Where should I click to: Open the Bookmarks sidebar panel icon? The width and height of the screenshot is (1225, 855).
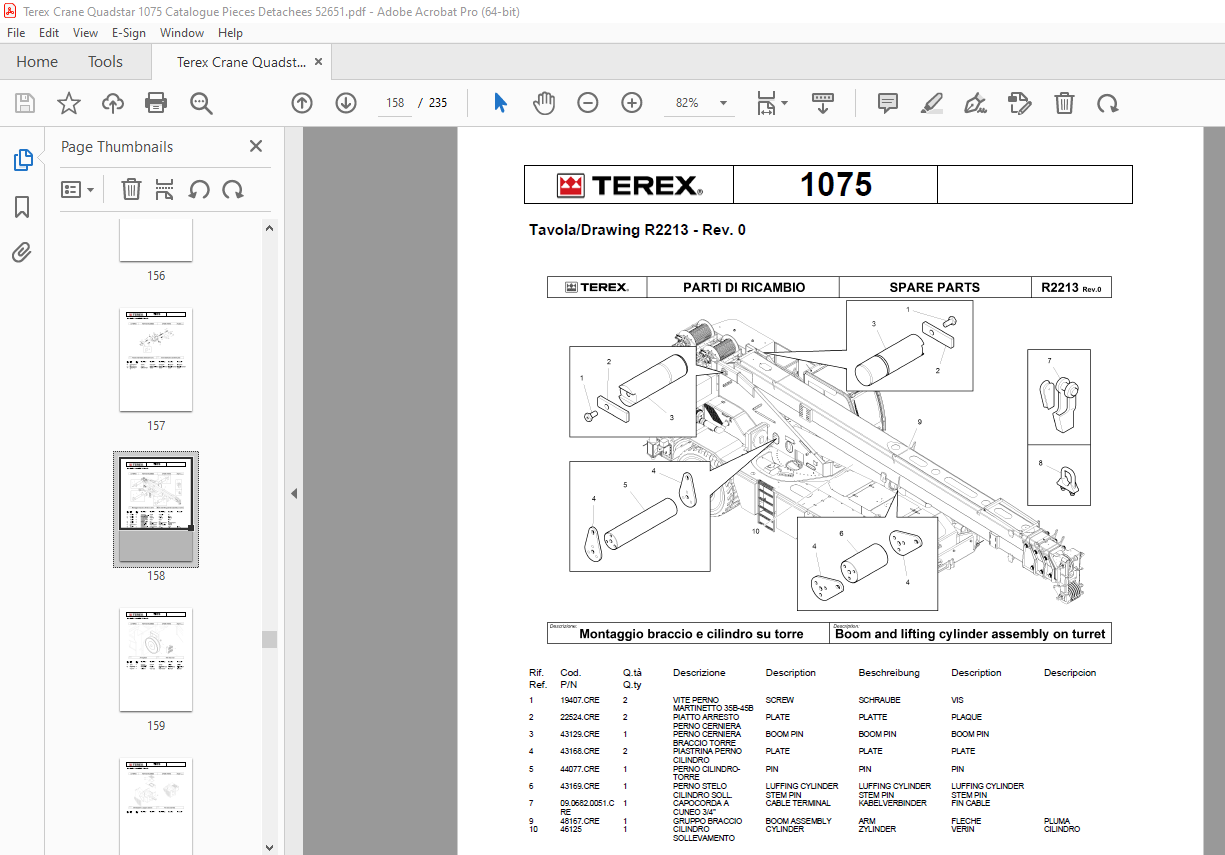tap(22, 207)
